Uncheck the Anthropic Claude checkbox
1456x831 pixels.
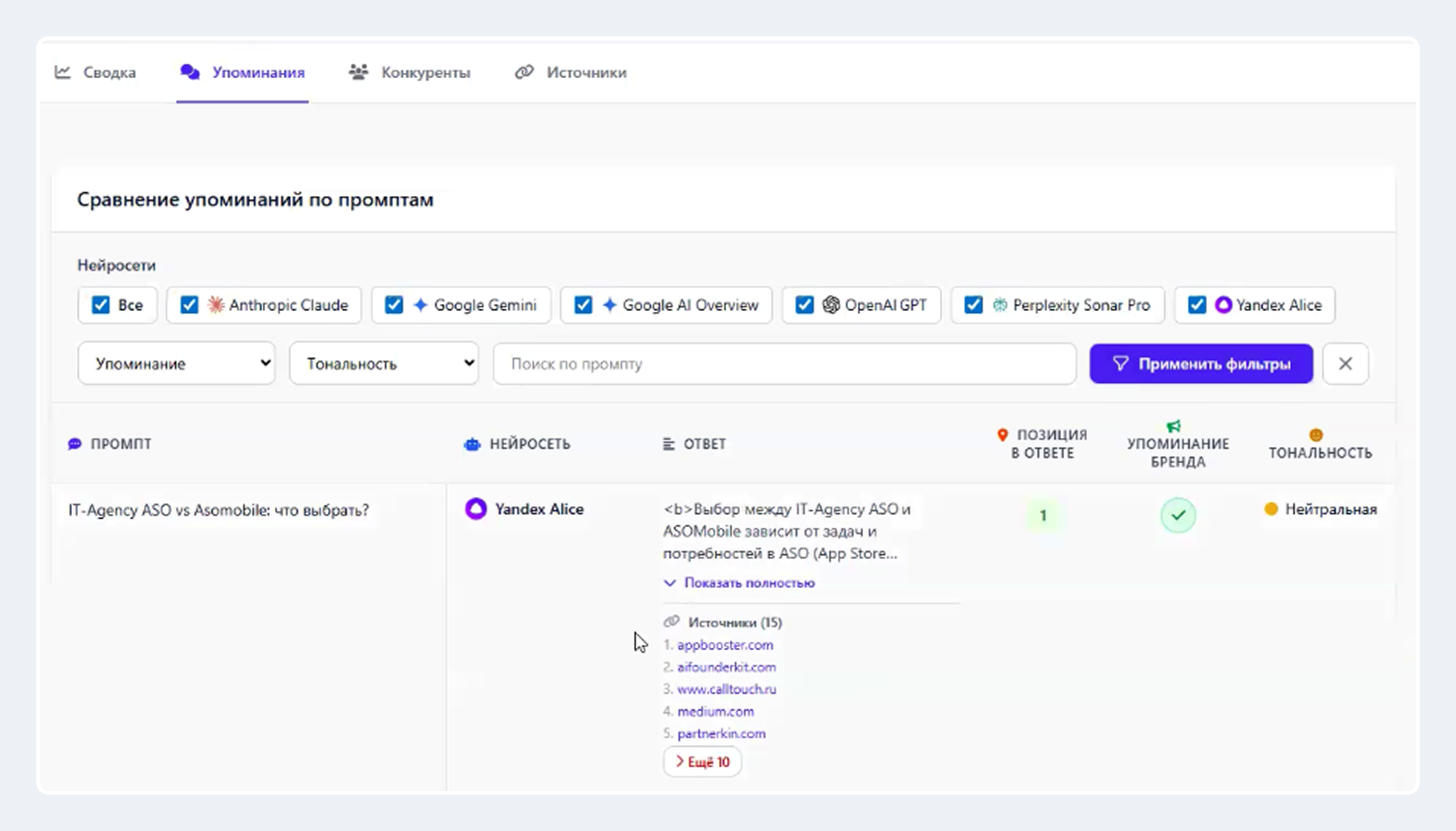[x=189, y=304]
